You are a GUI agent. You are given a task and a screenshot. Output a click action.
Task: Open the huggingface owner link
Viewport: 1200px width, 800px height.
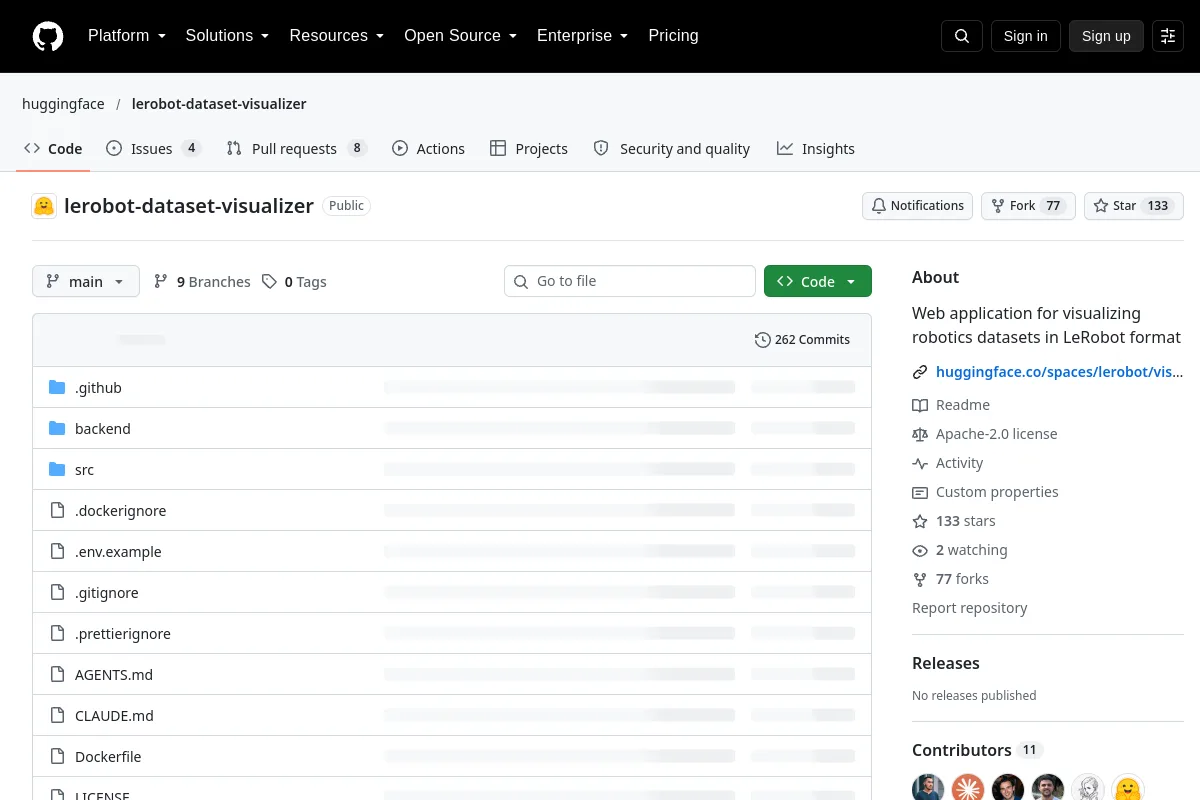click(63, 104)
